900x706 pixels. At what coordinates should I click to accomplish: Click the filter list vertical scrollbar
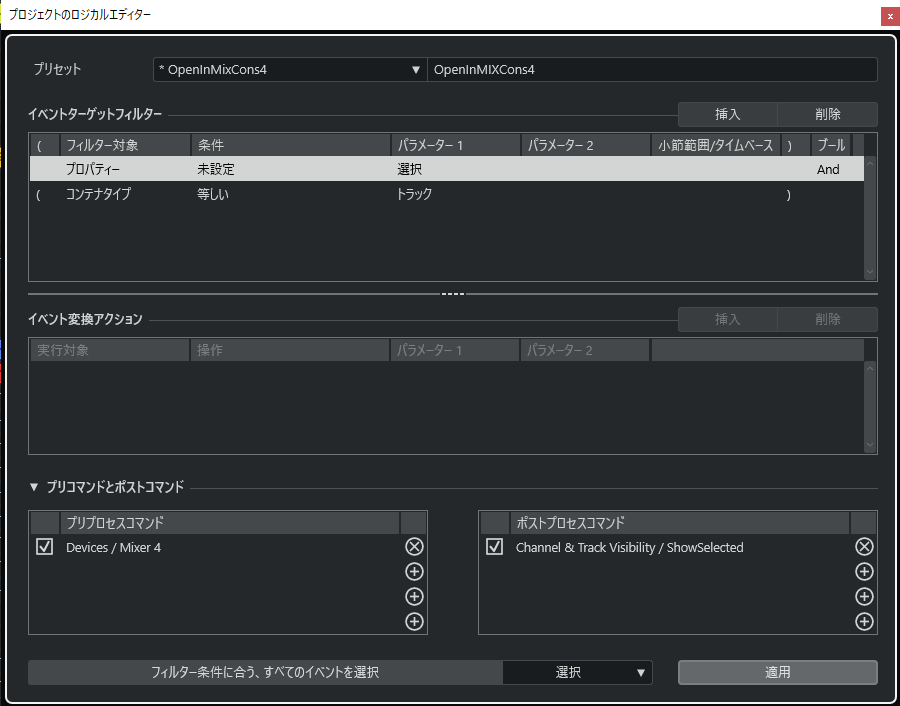(x=869, y=215)
